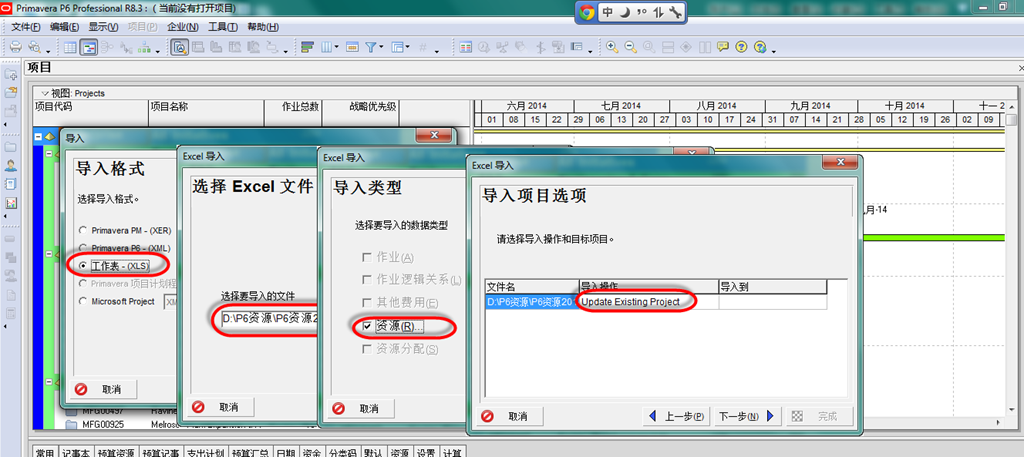Check the 其他费用(E) checkbox

(x=367, y=303)
